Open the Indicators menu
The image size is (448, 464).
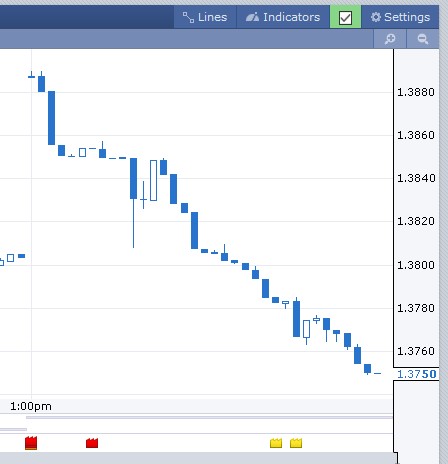pyautogui.click(x=283, y=17)
